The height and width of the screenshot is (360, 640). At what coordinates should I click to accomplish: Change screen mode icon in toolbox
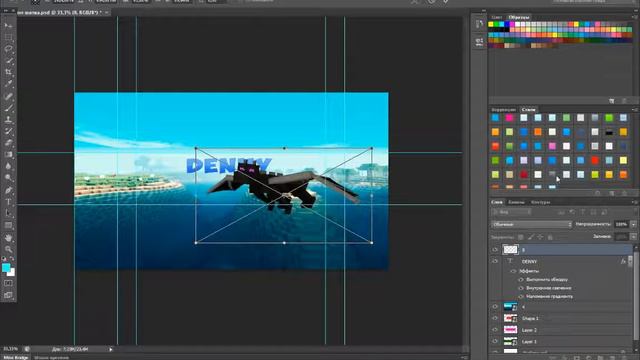8,295
